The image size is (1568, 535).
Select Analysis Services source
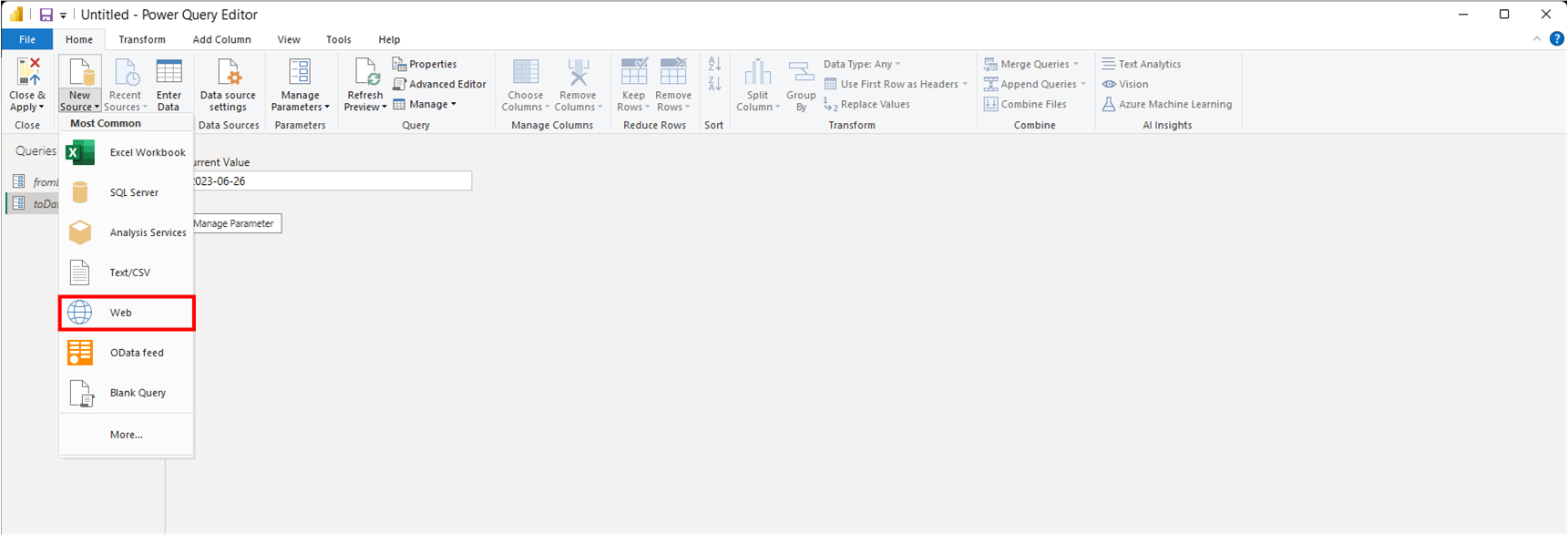pos(127,232)
